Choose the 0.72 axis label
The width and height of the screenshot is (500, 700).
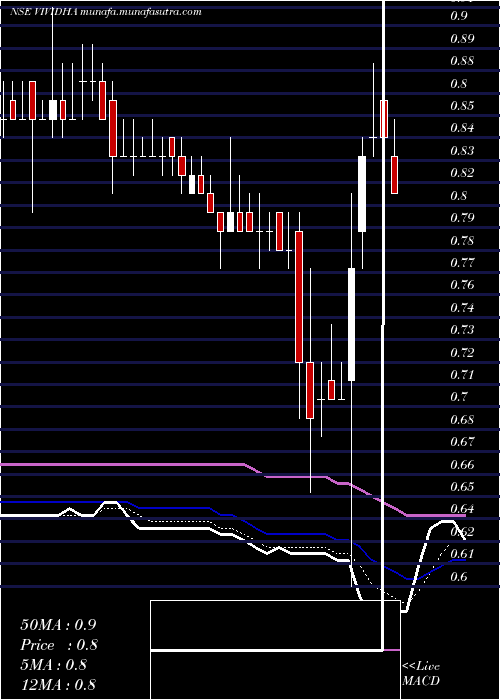tap(462, 353)
